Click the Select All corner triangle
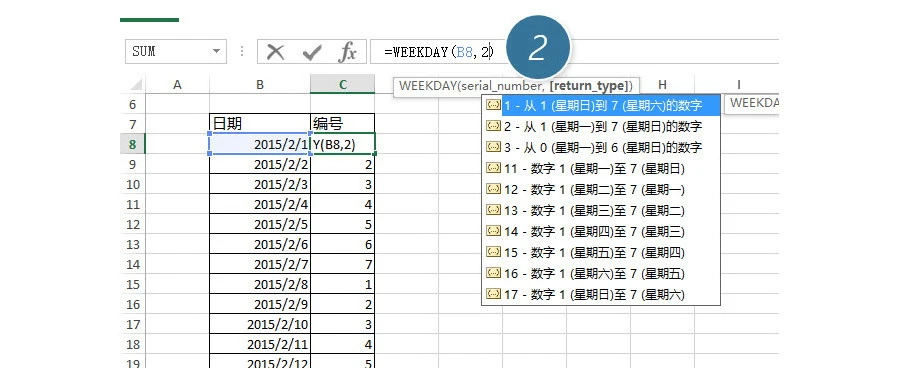900x368 pixels. click(136, 85)
